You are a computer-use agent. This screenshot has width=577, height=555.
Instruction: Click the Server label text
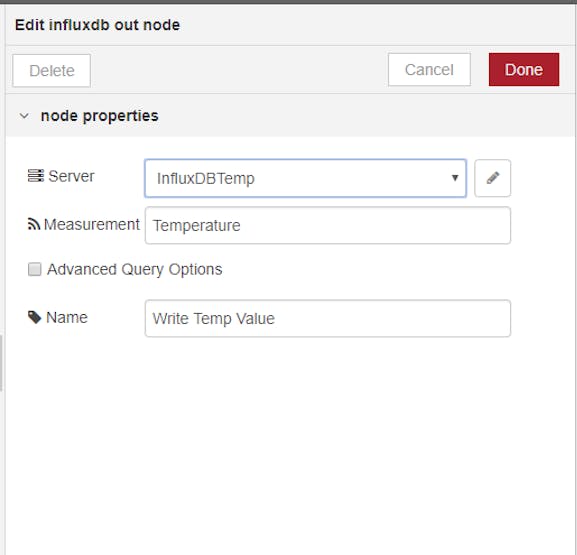point(71,176)
